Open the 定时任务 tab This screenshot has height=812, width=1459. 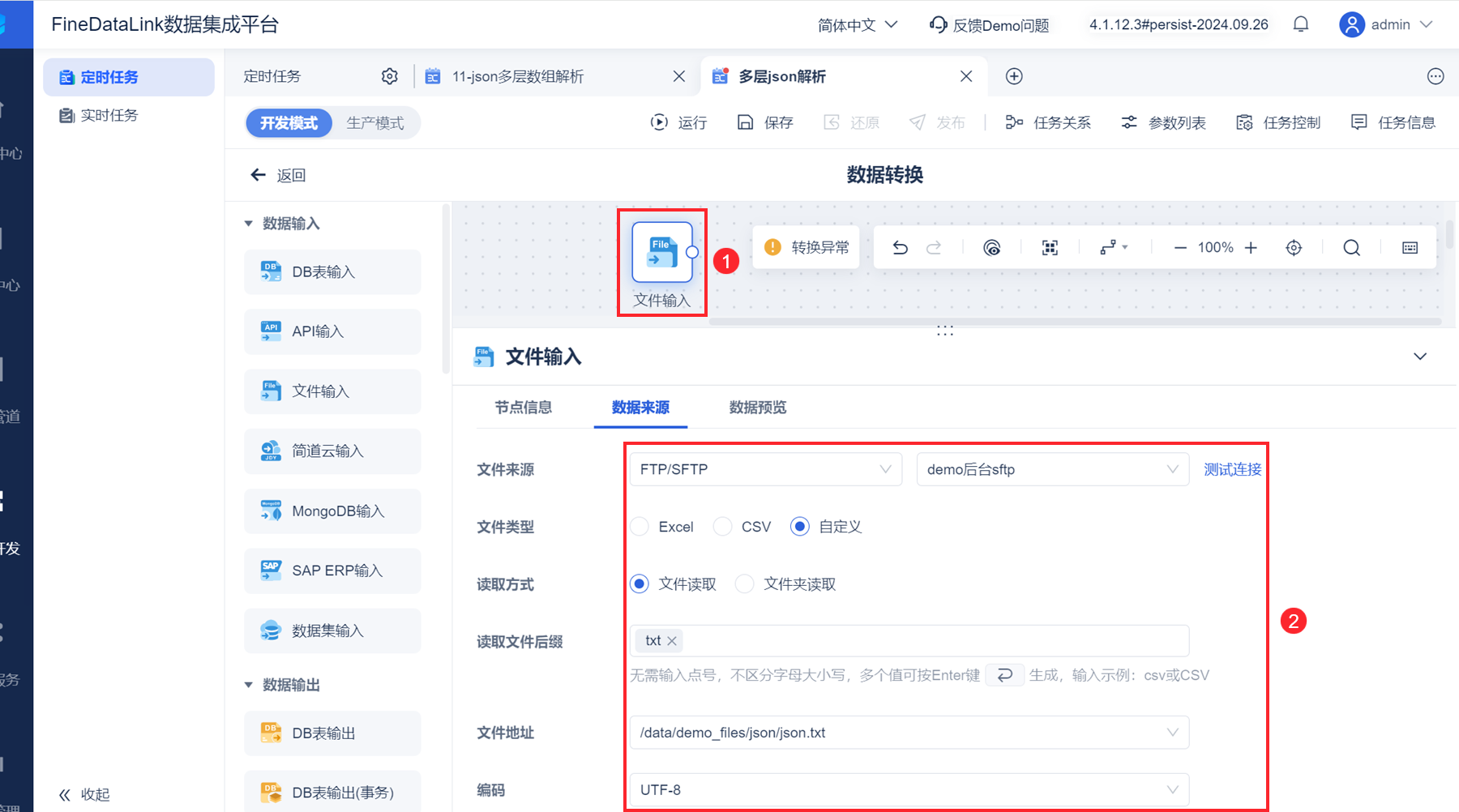click(272, 76)
